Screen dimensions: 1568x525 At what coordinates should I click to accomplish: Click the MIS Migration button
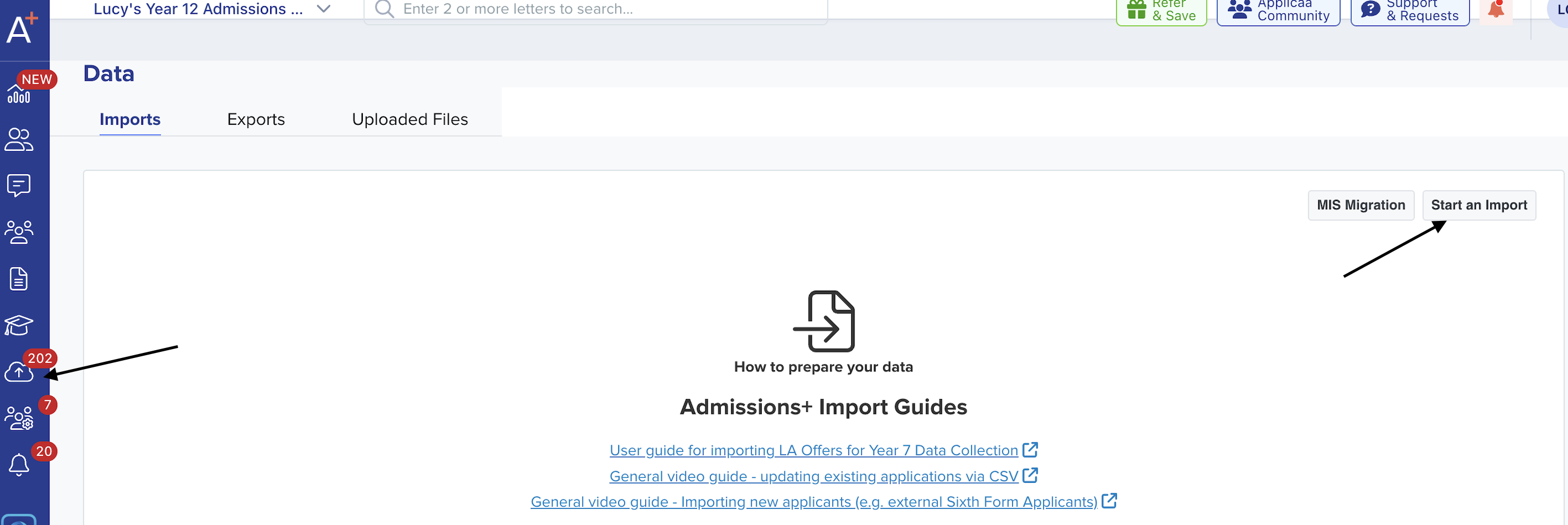(1360, 205)
